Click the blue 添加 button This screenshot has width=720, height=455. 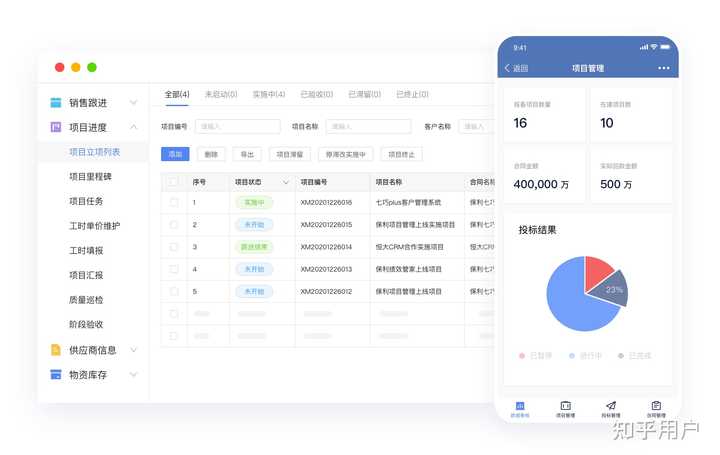[x=175, y=154]
